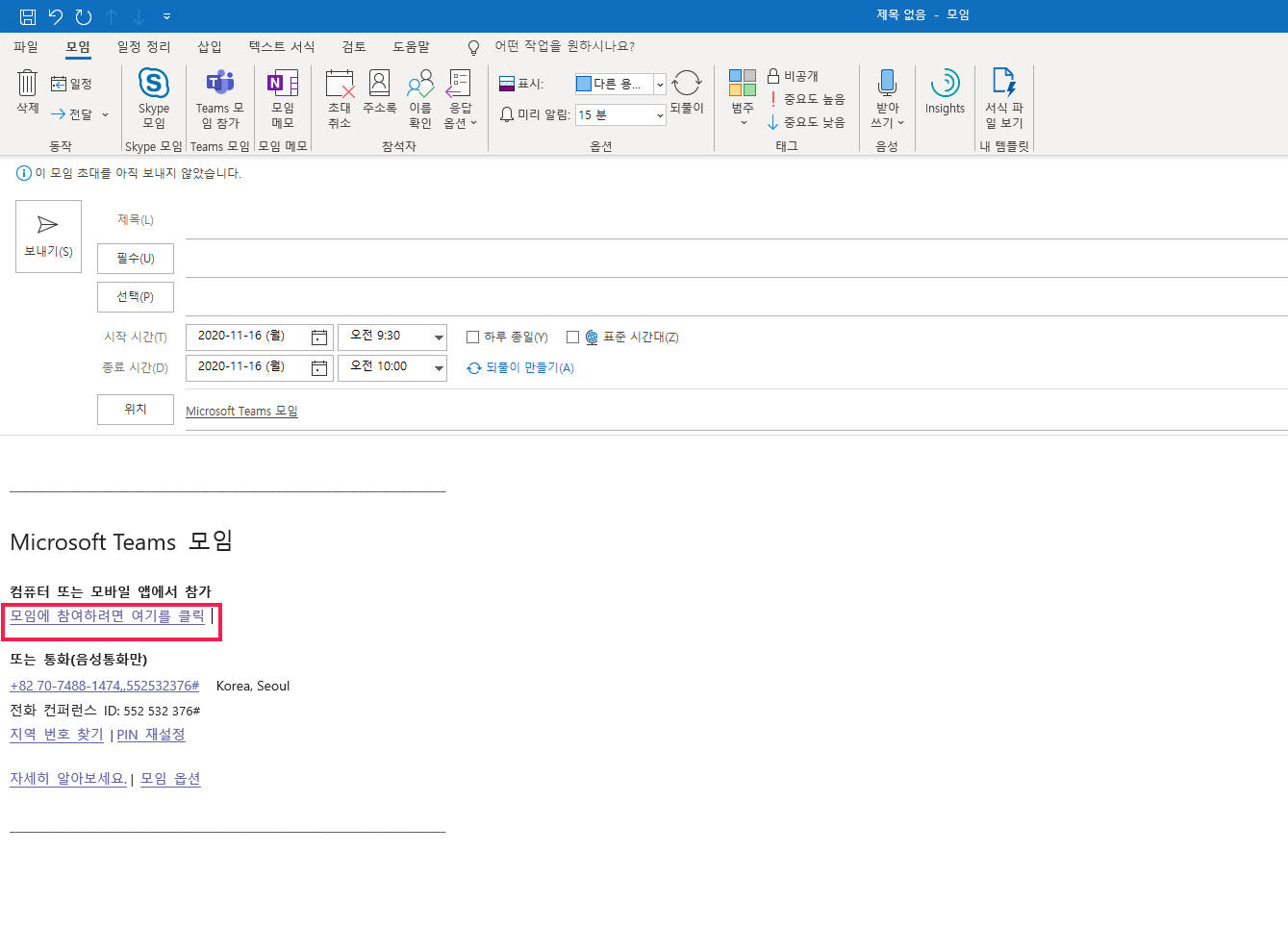Start a Skype 모임

click(154, 98)
